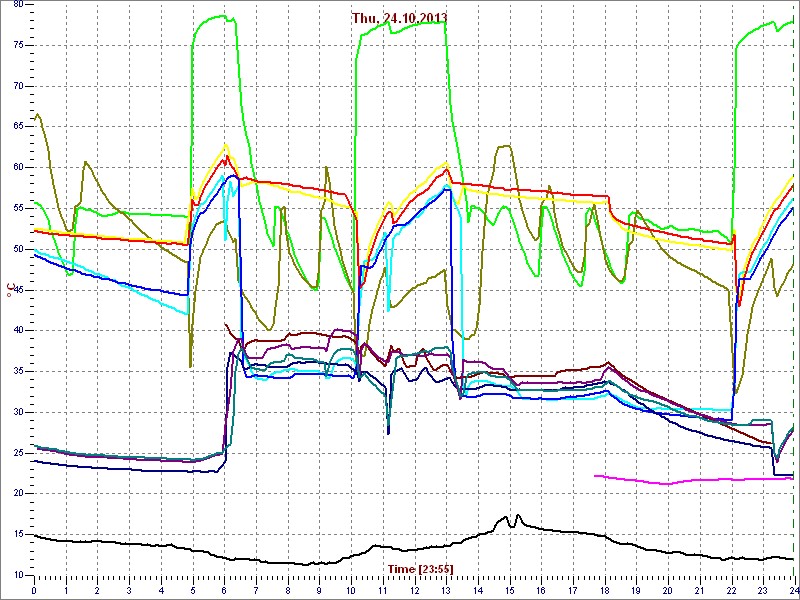Click hour 22 on the time axis

[731, 590]
